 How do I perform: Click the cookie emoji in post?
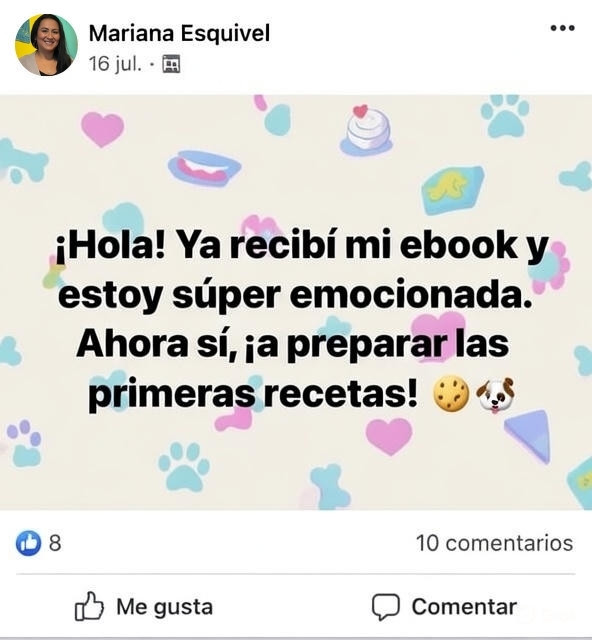451,393
